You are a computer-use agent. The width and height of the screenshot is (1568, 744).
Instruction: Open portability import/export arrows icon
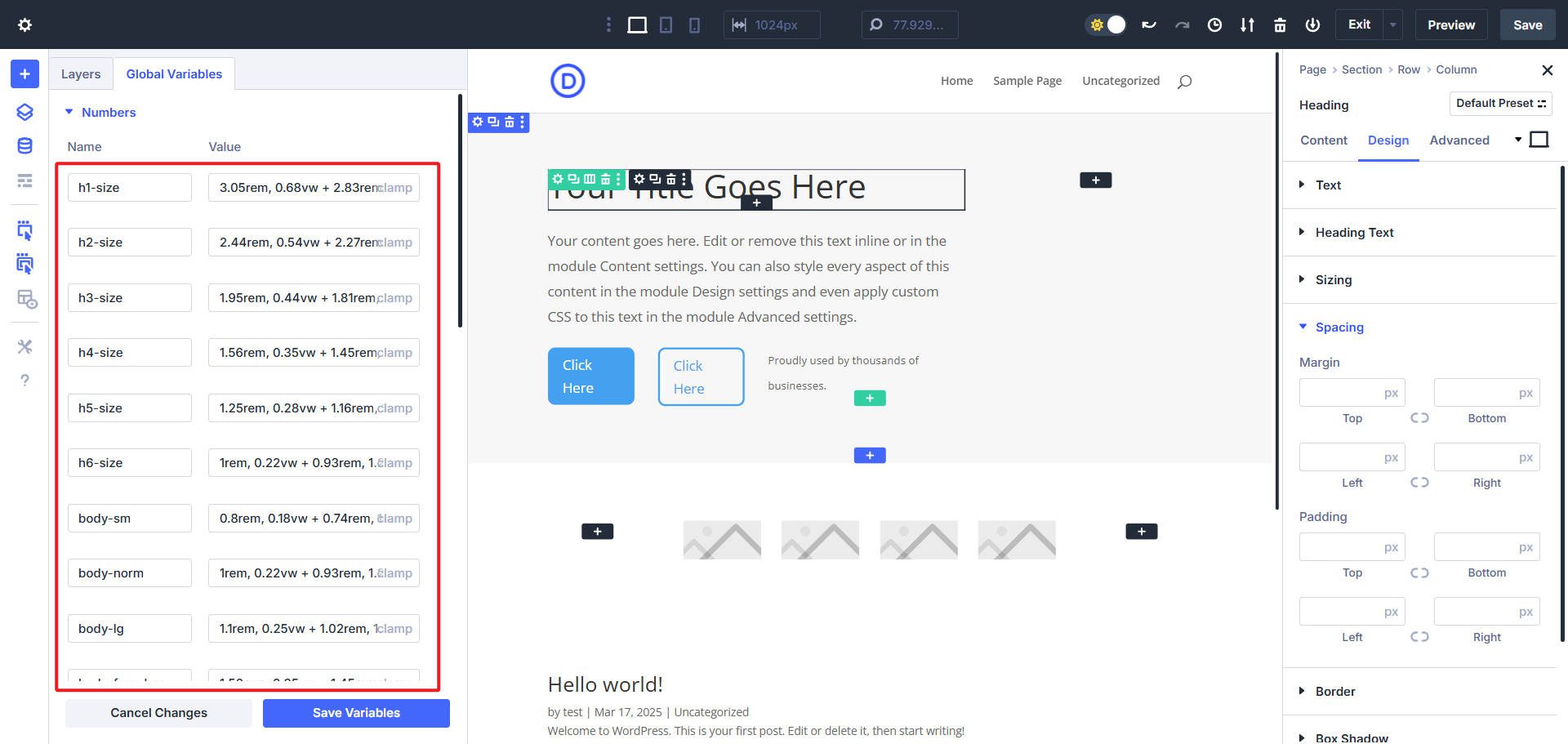click(x=1247, y=25)
